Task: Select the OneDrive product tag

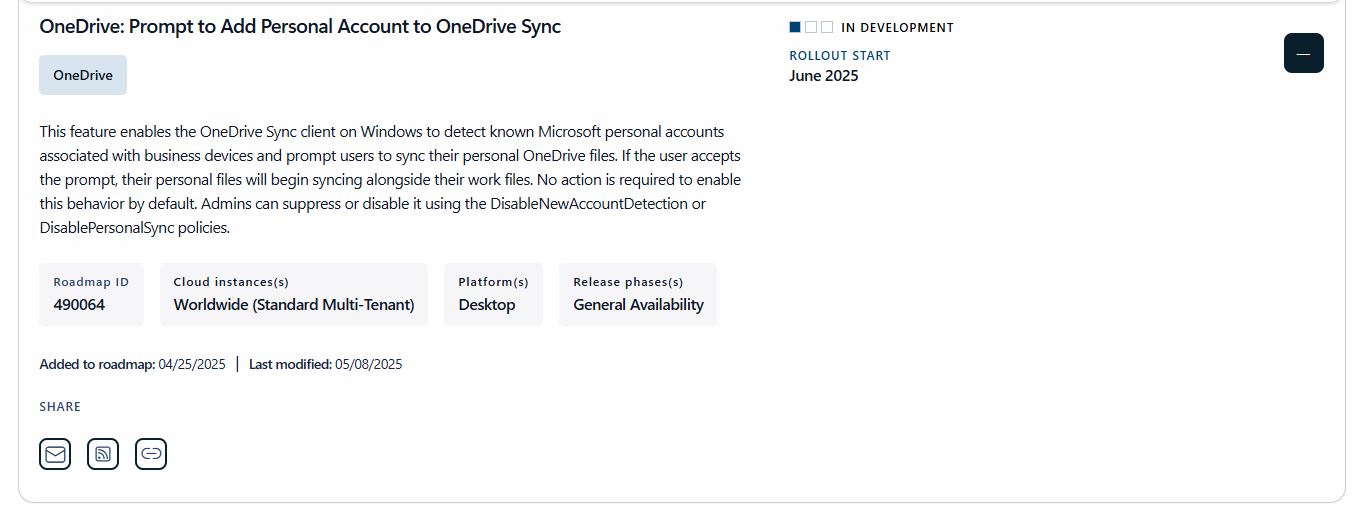Action: 83,75
